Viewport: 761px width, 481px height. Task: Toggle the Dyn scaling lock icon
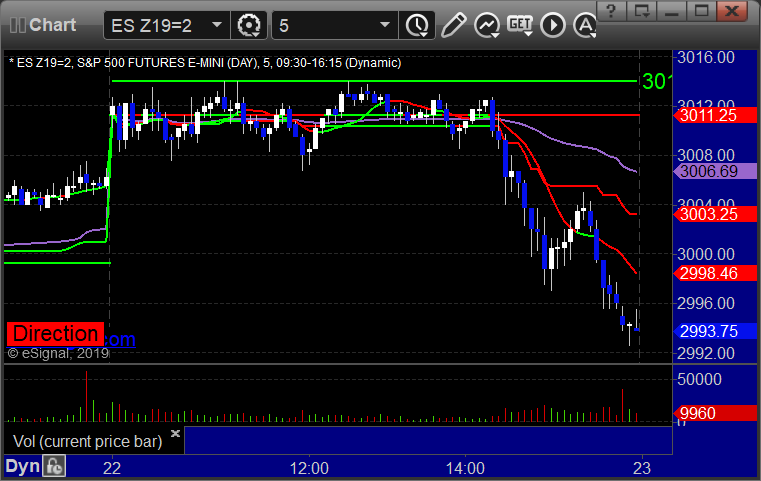tap(54, 466)
